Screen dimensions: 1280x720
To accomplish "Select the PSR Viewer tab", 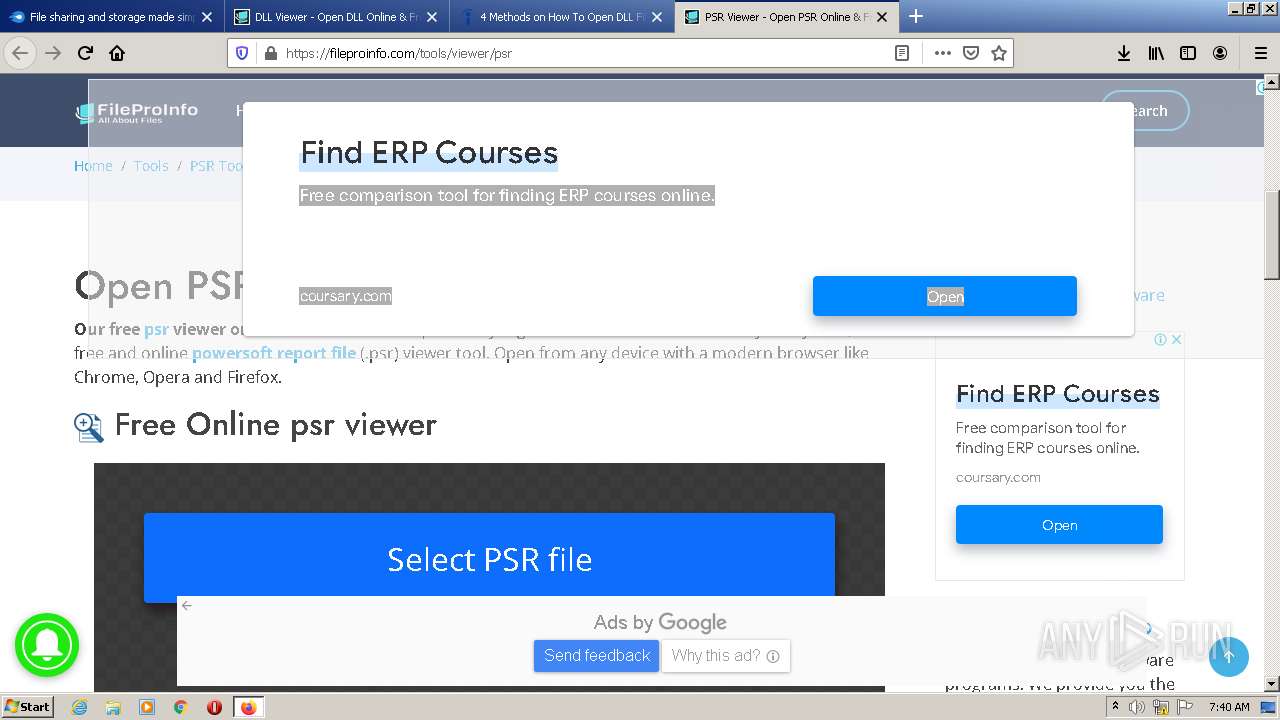I will coord(787,17).
